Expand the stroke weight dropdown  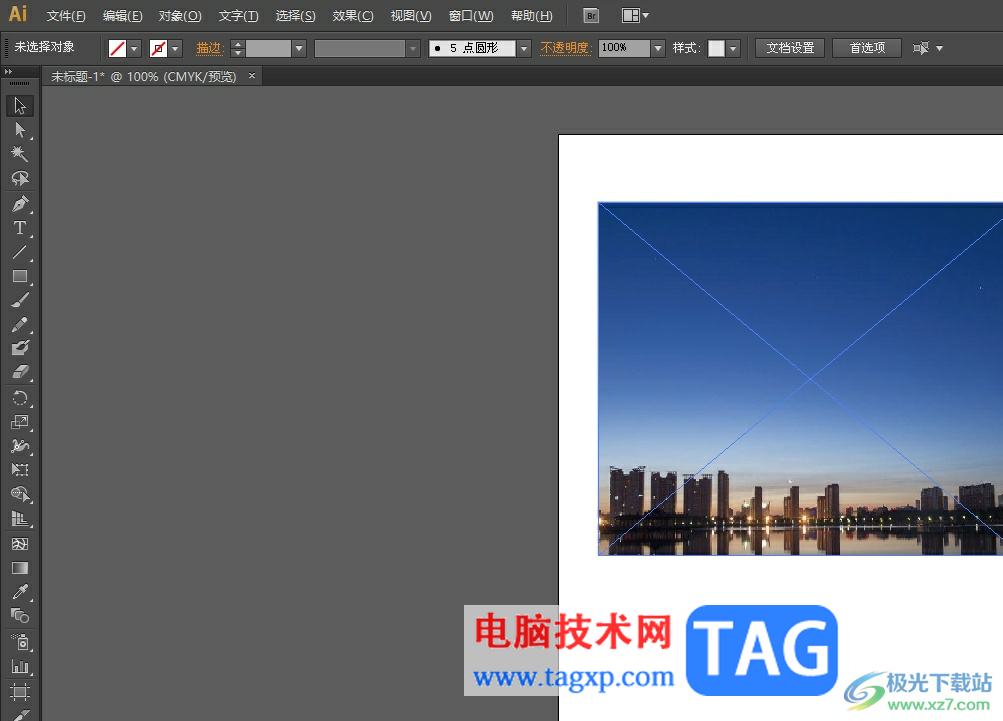[299, 48]
